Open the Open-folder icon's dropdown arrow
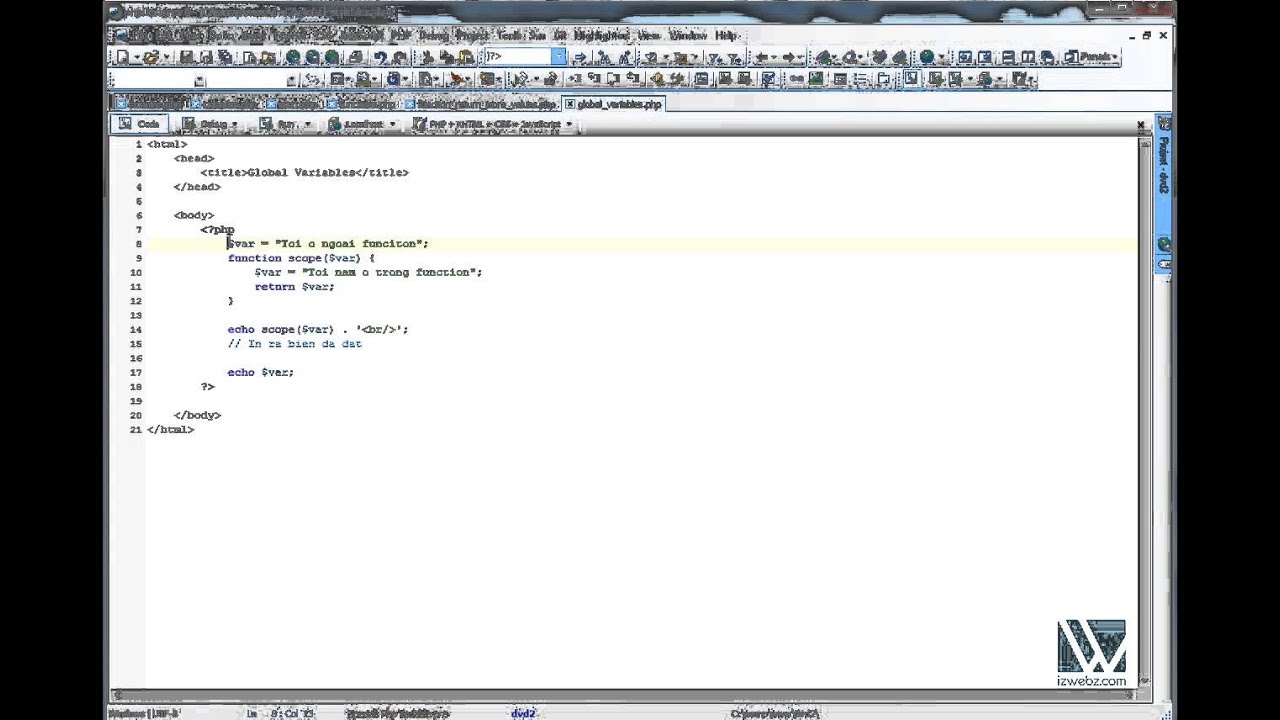The image size is (1280, 720). 166,57
